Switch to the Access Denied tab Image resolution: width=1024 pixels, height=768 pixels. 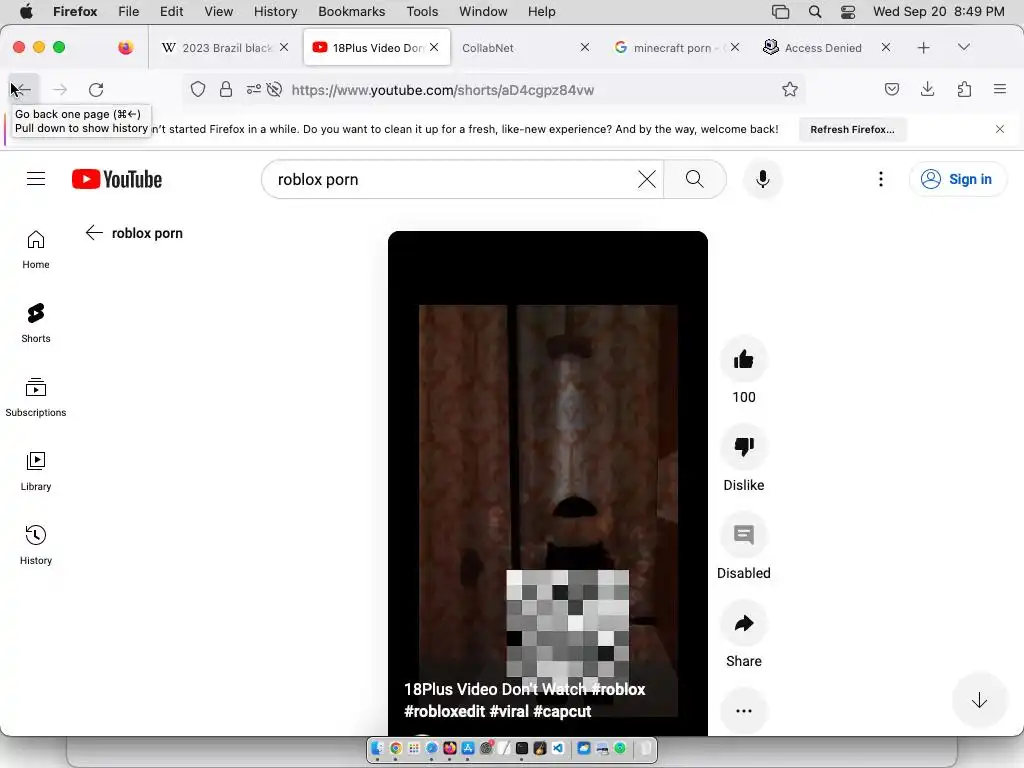point(823,48)
